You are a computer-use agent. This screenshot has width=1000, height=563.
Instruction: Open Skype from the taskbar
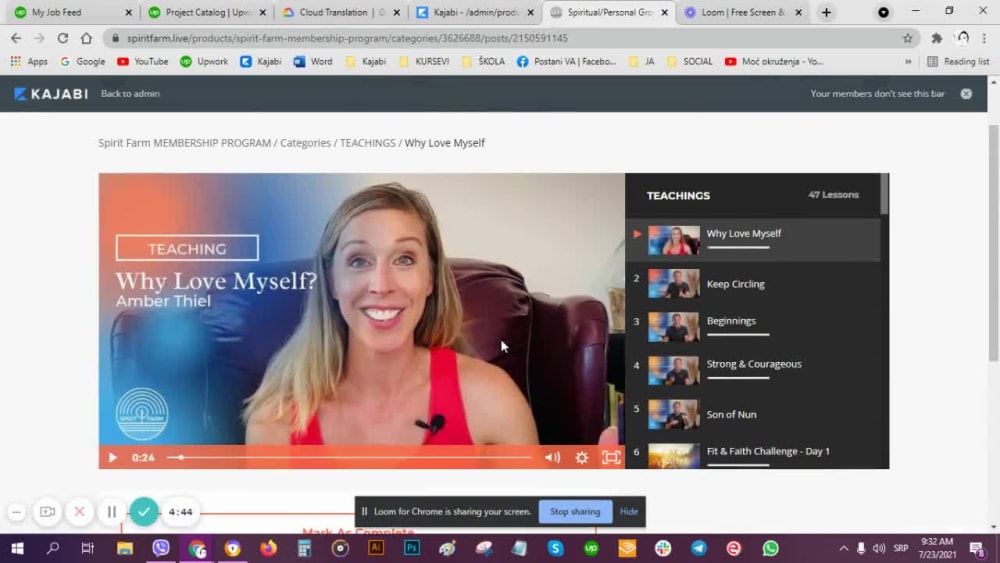[555, 548]
